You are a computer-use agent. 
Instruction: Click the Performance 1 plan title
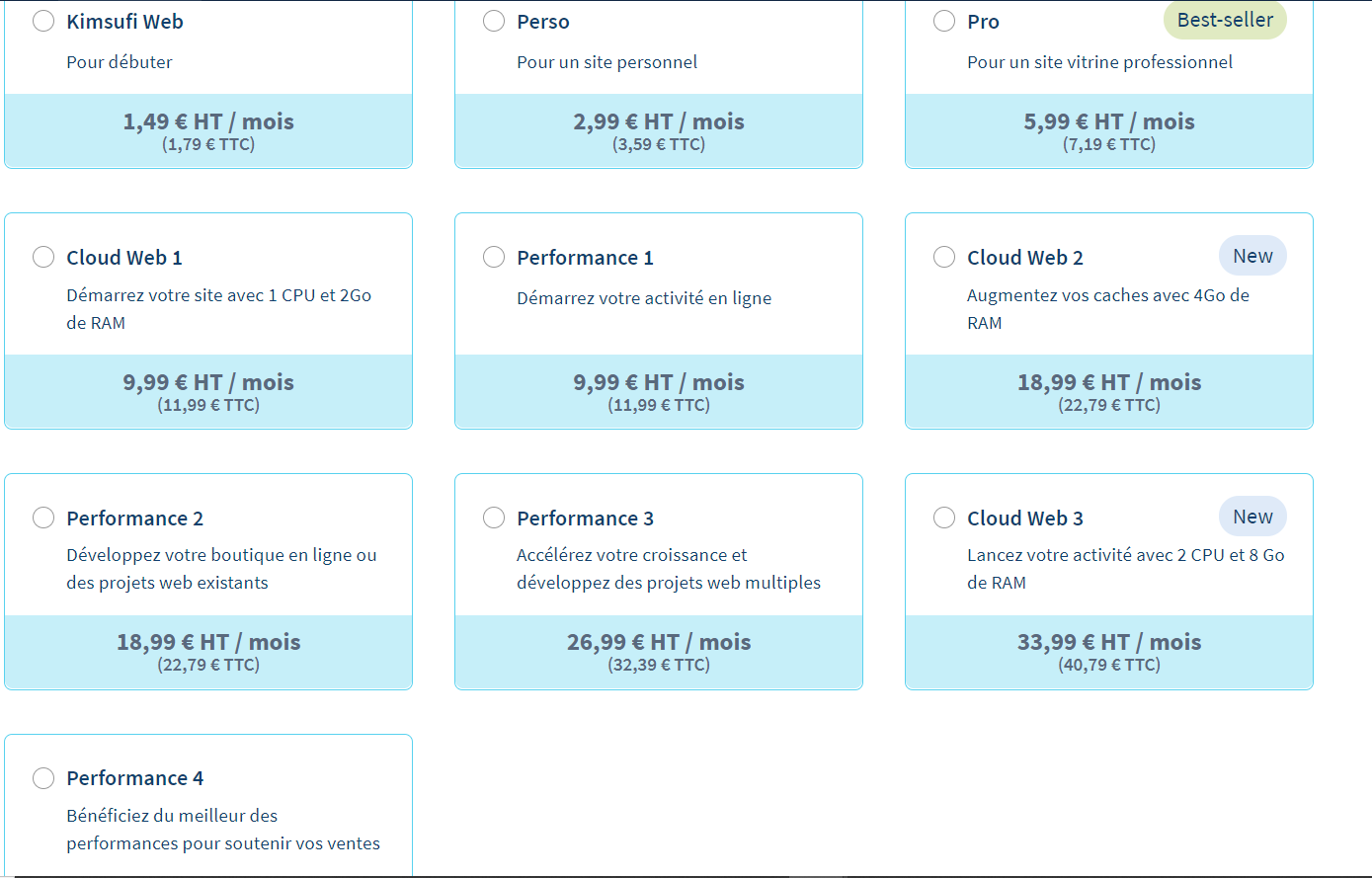(585, 258)
